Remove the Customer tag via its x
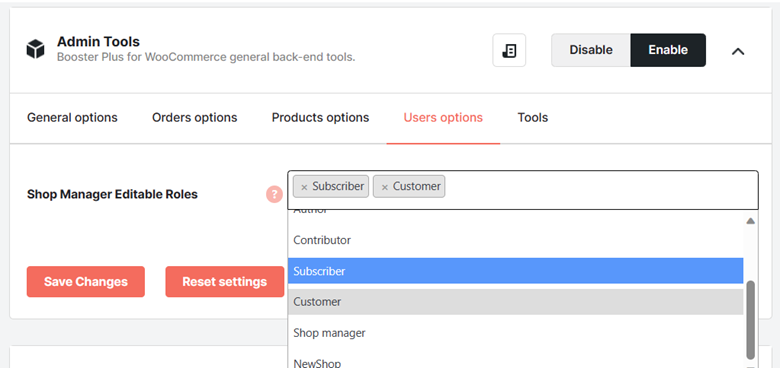 pos(385,187)
